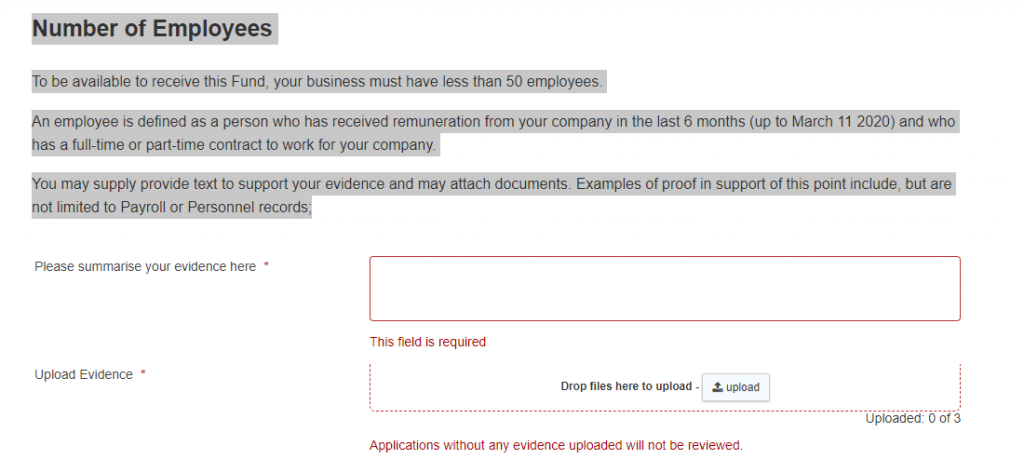Click the 'Please summarise your evidence here' label
Image resolution: width=1024 pixels, height=459 pixels.
pos(145,267)
